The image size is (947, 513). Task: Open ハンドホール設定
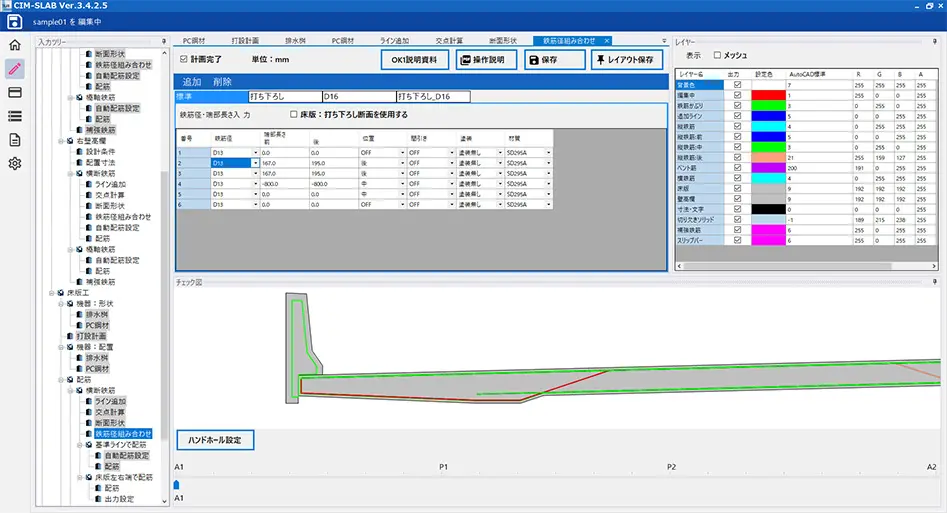(215, 440)
